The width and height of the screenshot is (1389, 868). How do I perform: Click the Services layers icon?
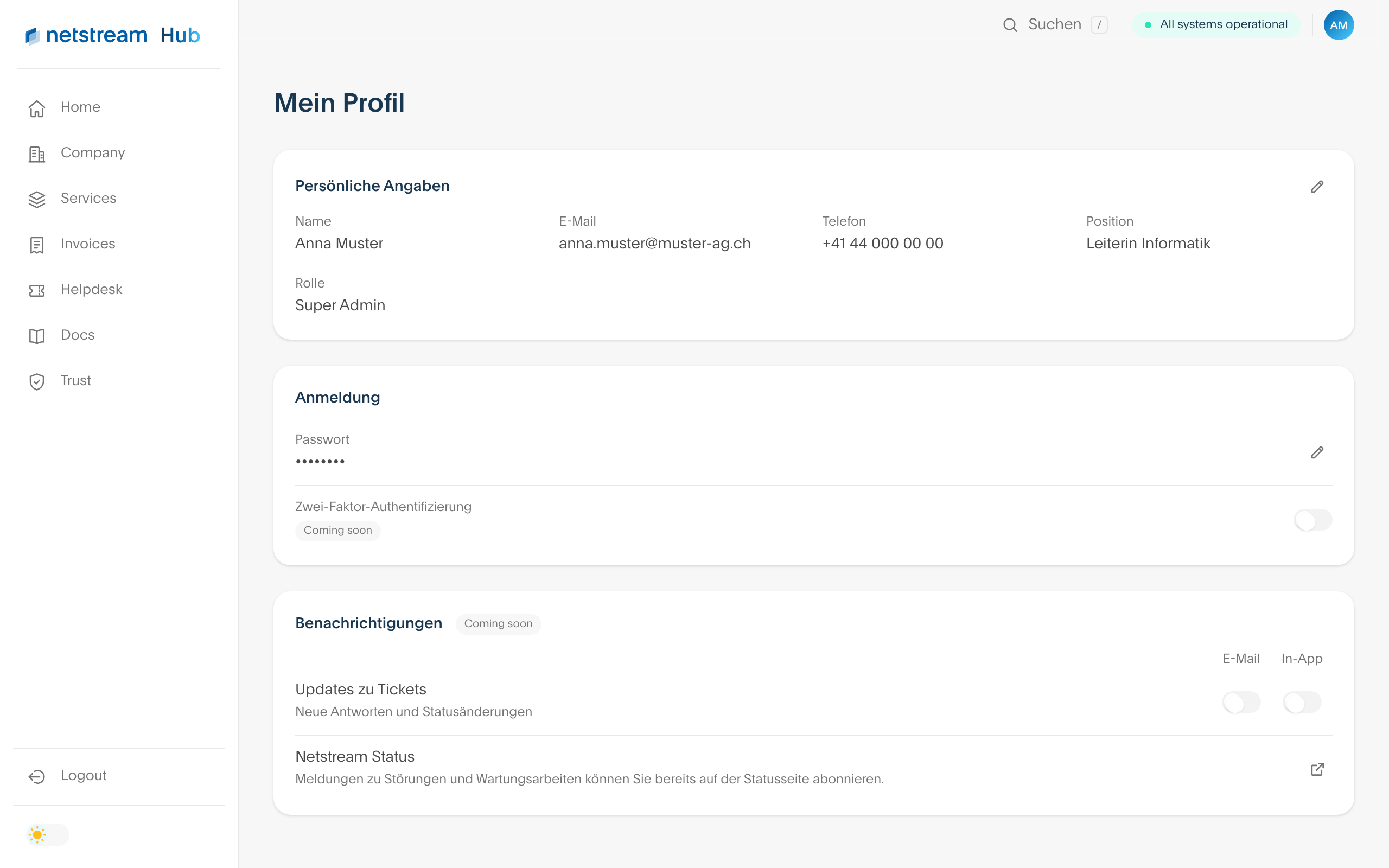coord(37,199)
